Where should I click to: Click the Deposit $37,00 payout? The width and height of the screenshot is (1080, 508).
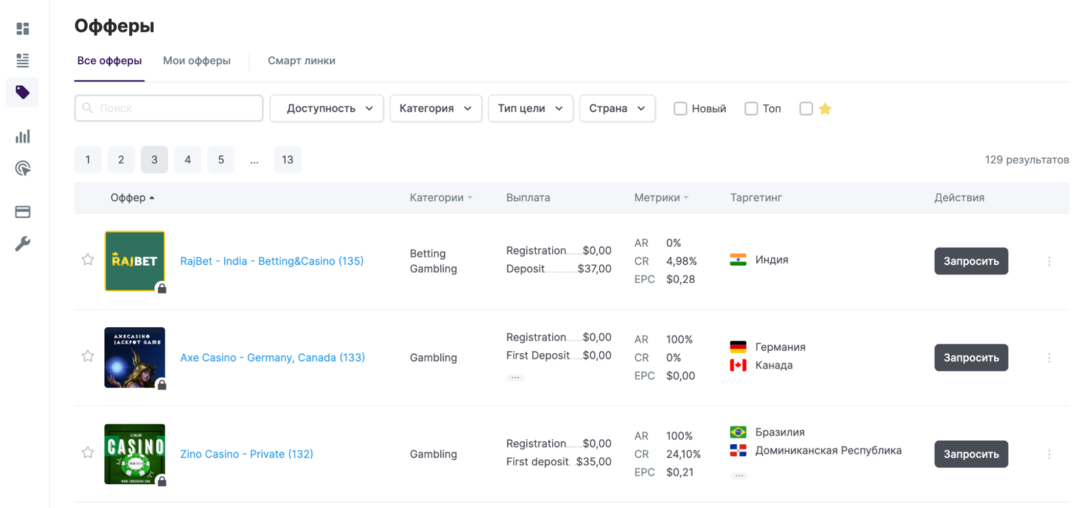click(x=559, y=268)
